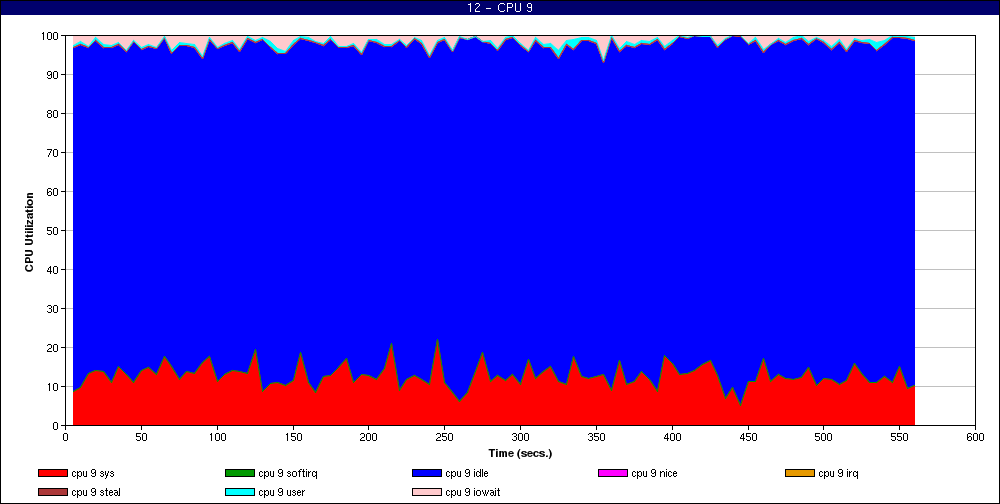This screenshot has height=504, width=1000.
Task: Select the 'cpu 9 steal' legend label
Action: point(96,492)
